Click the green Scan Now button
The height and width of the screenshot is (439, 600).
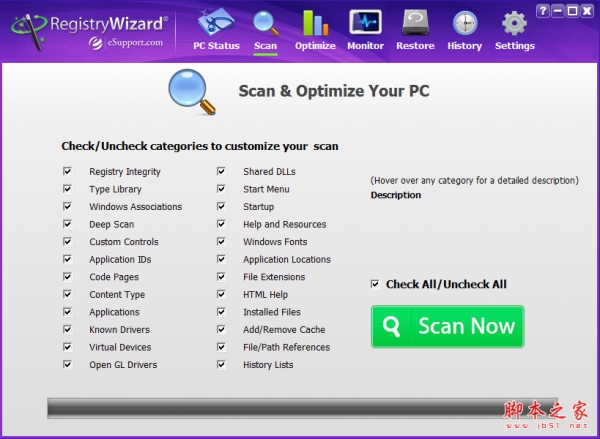(x=447, y=326)
